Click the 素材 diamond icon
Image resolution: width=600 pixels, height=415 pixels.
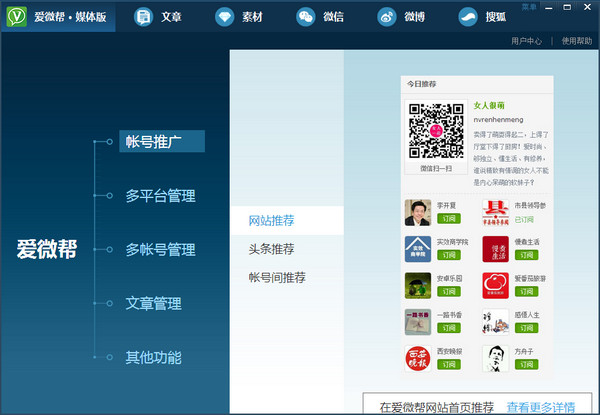[x=225, y=17]
